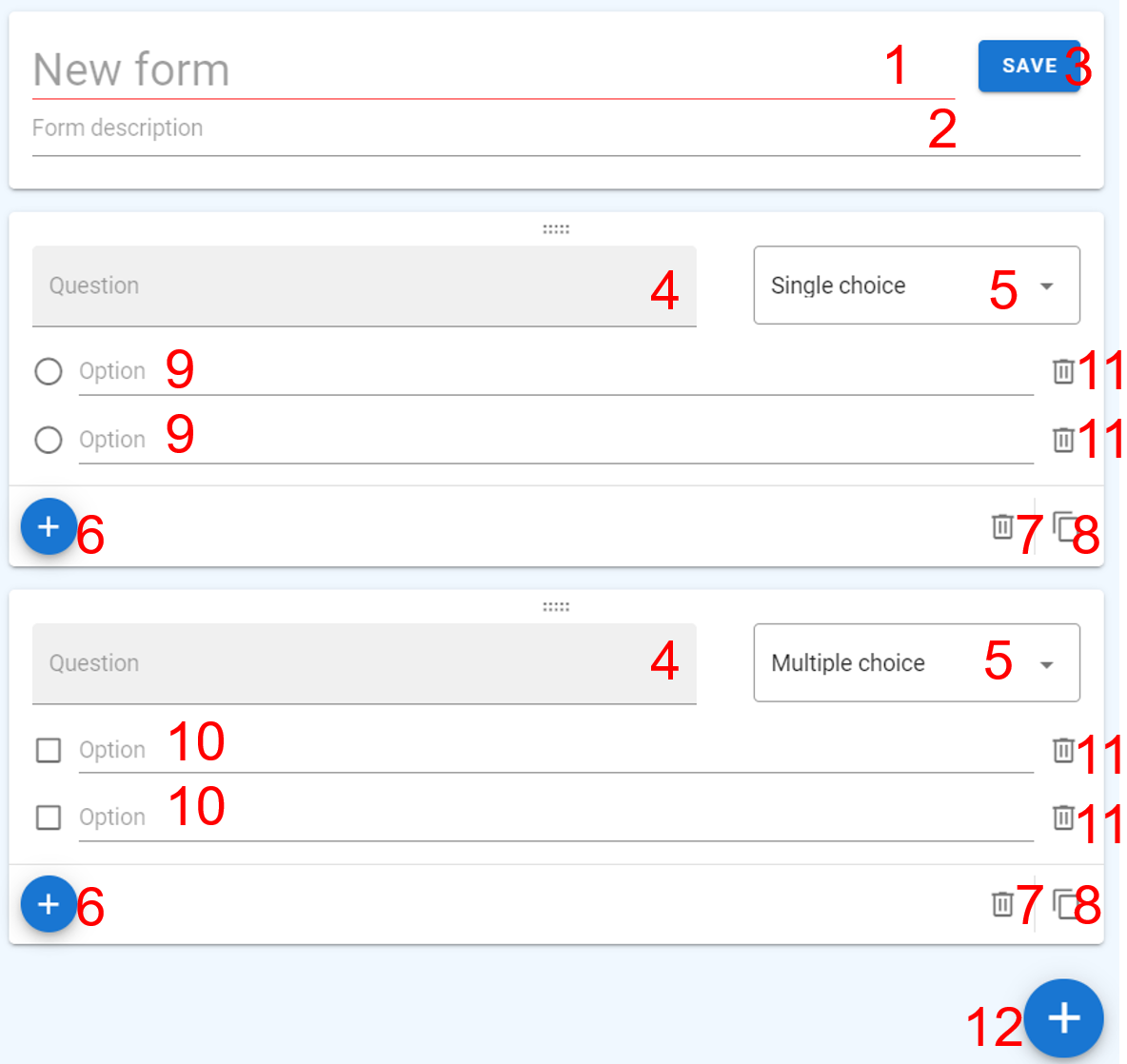The height and width of the screenshot is (1064, 1127).
Task: Delete the first option of multiple choice question
Action: (x=1063, y=750)
